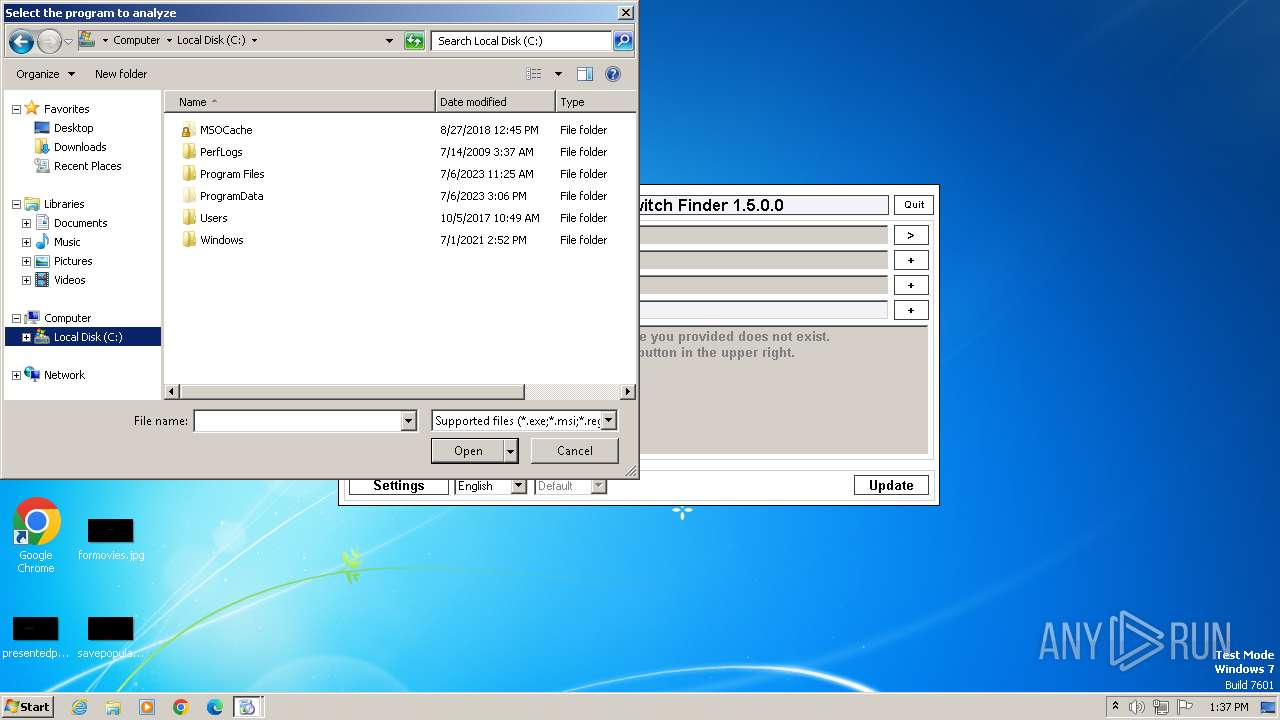Open Downloads in Favorites

click(x=79, y=147)
